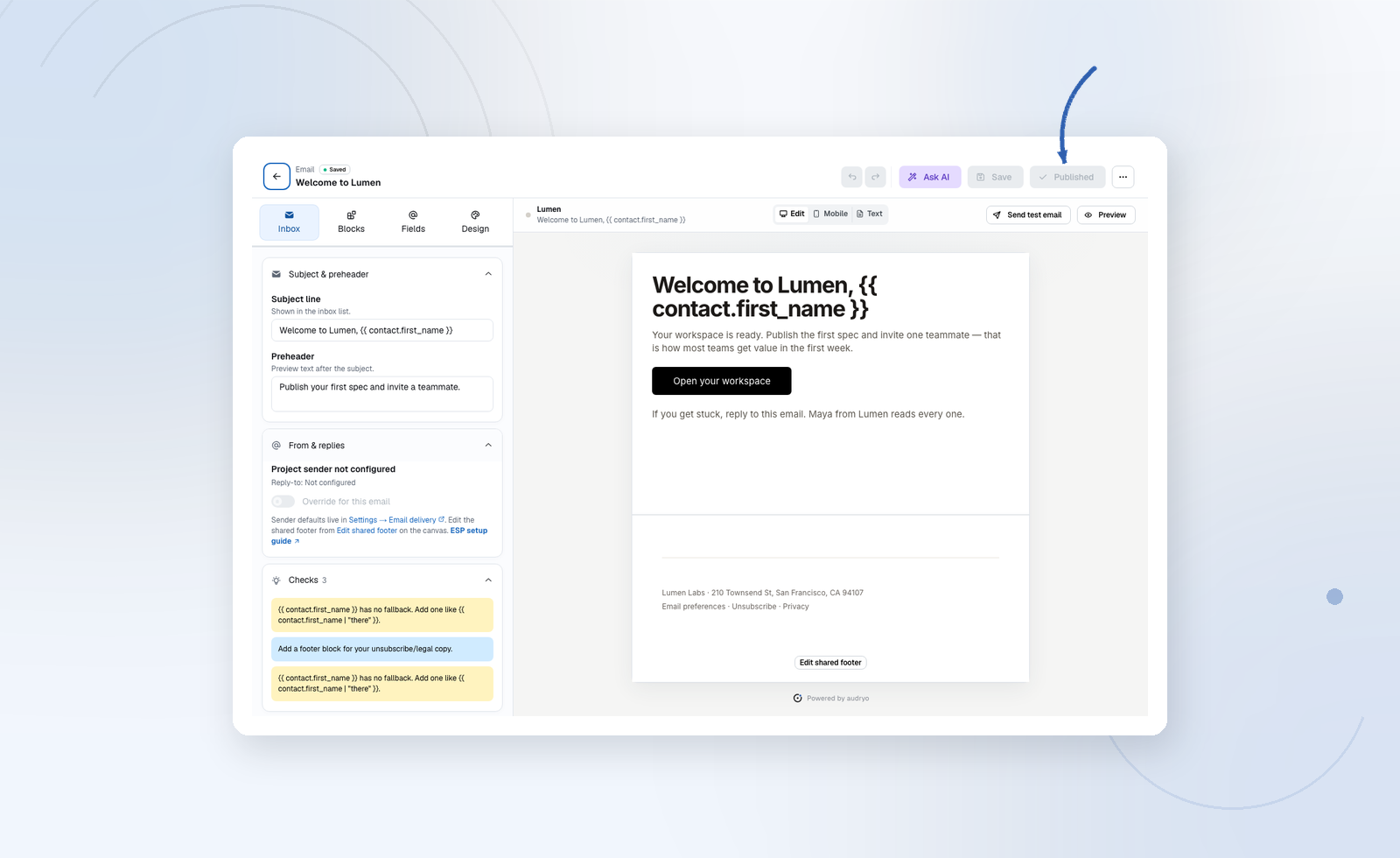Switch to the Fields tab

(413, 222)
